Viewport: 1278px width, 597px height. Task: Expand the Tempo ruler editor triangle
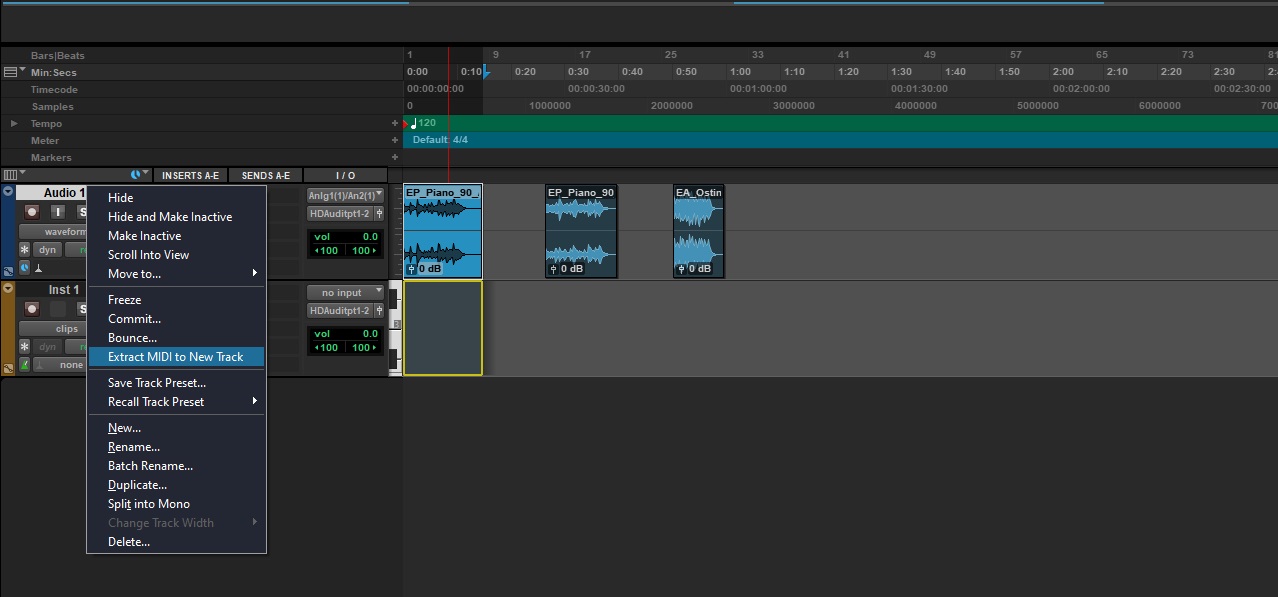point(14,124)
